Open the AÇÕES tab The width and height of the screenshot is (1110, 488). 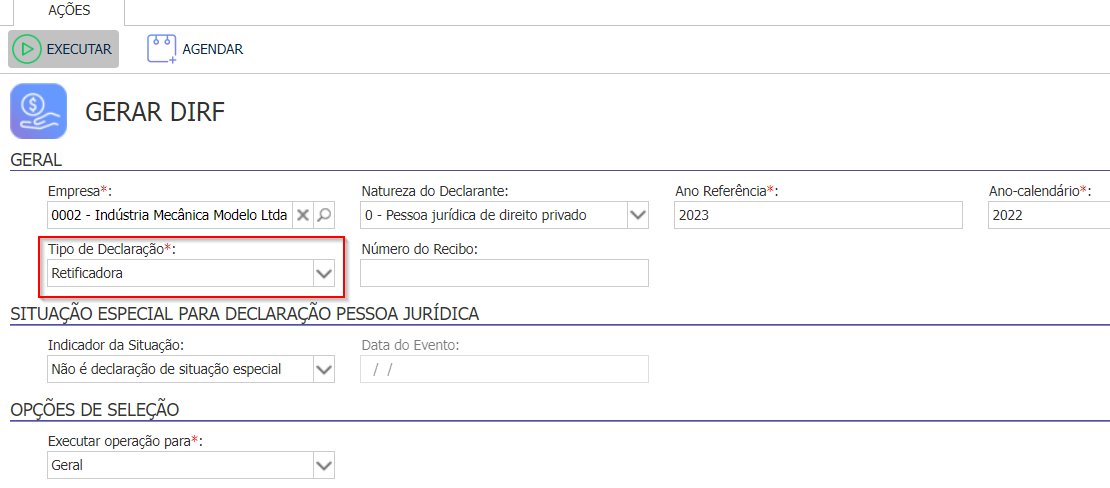pyautogui.click(x=69, y=11)
